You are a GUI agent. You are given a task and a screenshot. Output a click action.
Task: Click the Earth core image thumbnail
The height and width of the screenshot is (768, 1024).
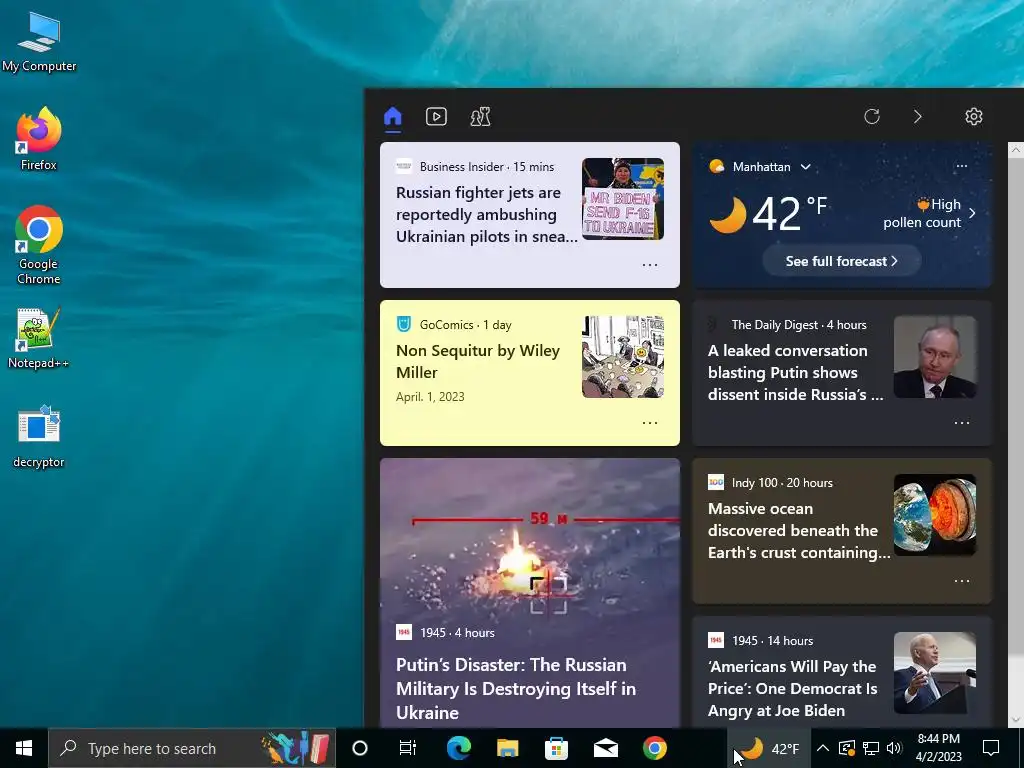(935, 515)
